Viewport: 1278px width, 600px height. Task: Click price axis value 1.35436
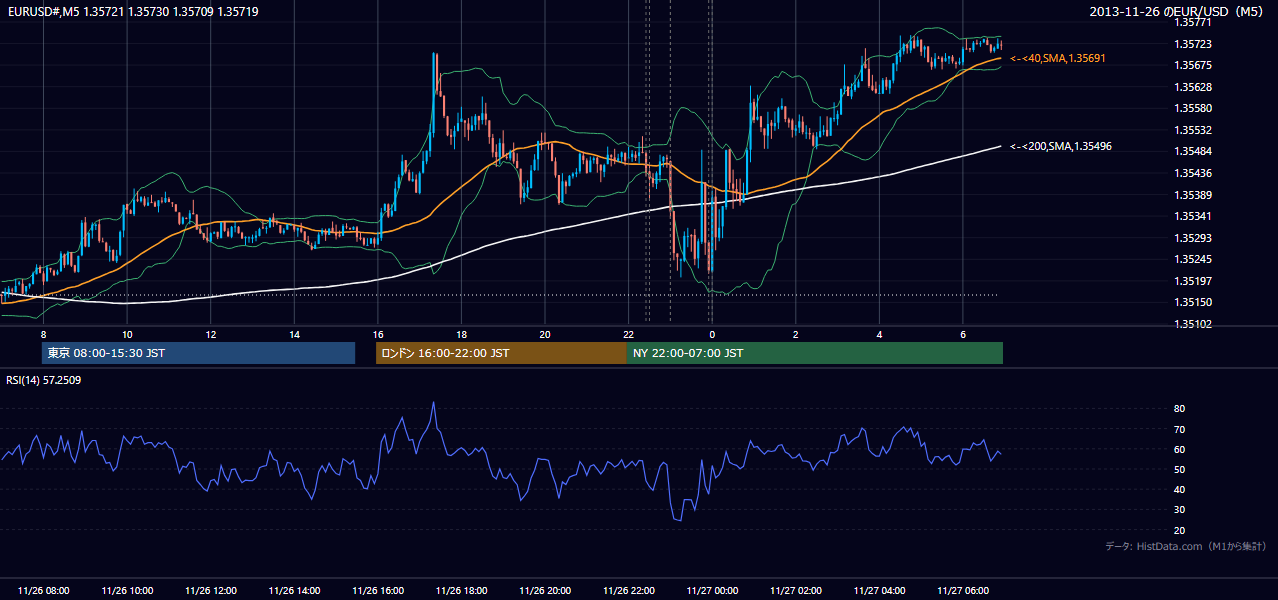click(1191, 173)
